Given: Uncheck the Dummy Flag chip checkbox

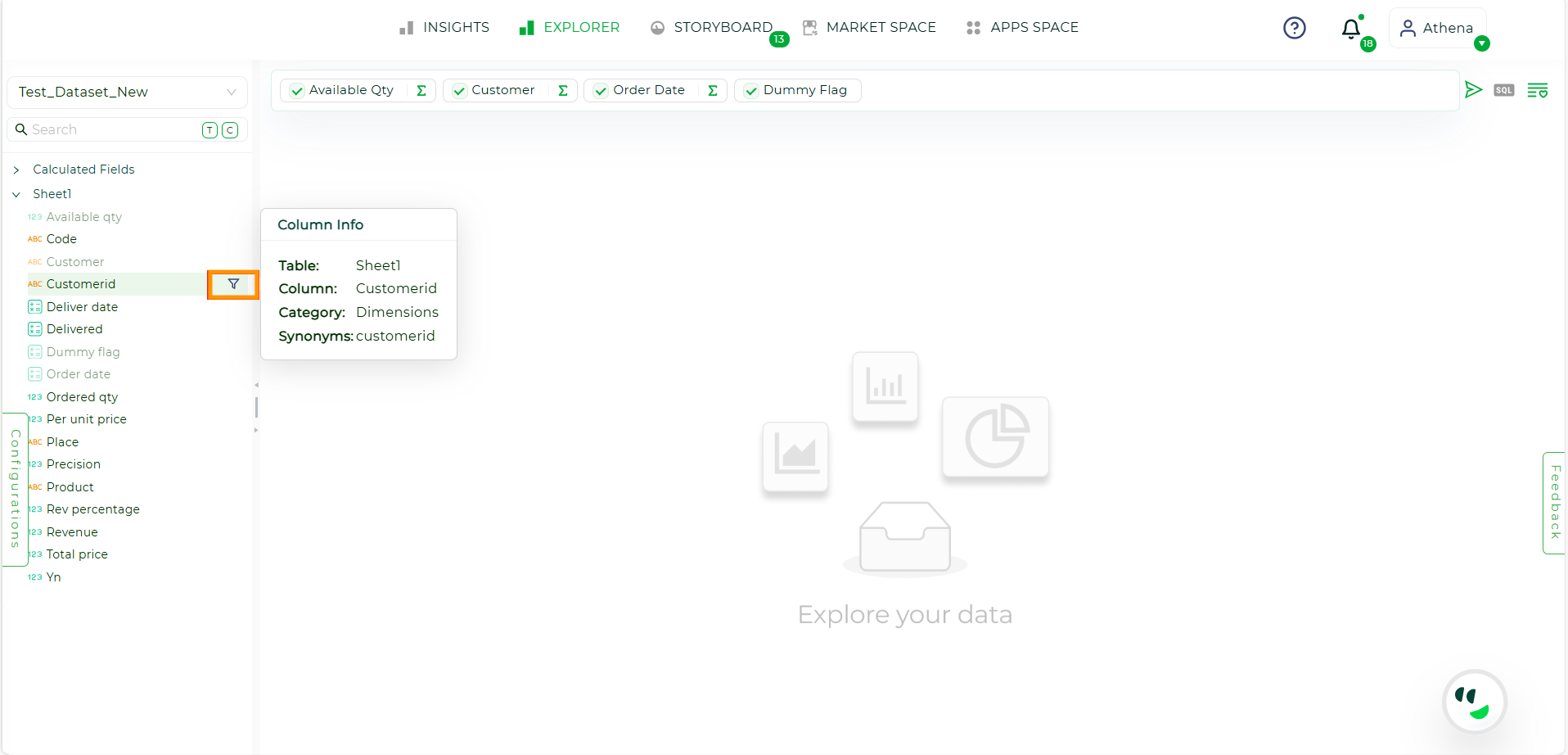Looking at the screenshot, I should tap(751, 91).
